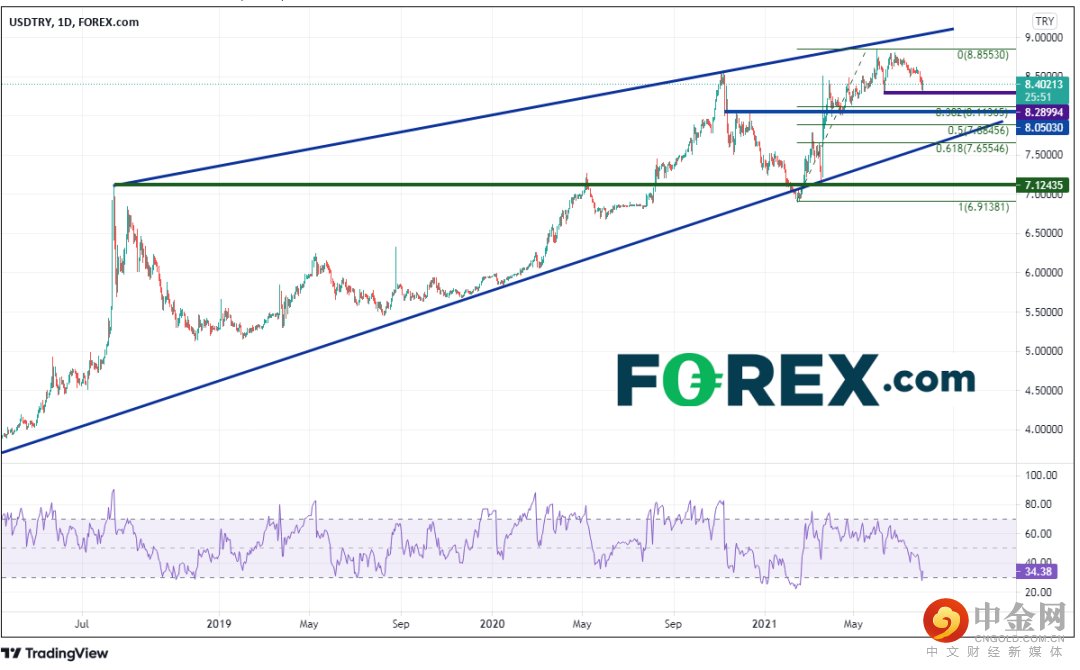The image size is (1080, 670).
Task: Click the 7.50000 price axis value
Action: tap(1043, 155)
